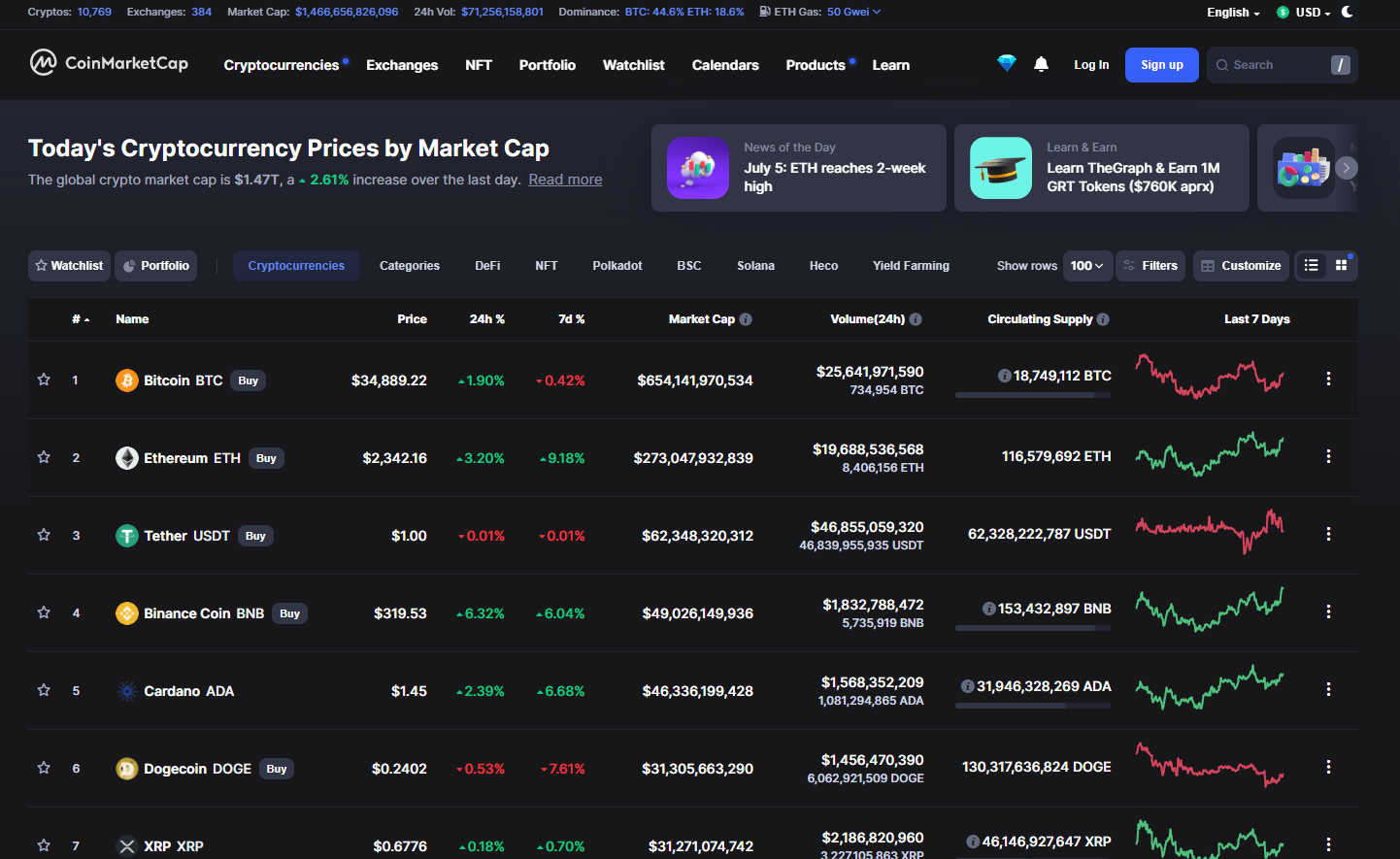Open Ethereum coin icon
Screen dimensions: 1400x859
(x=127, y=458)
